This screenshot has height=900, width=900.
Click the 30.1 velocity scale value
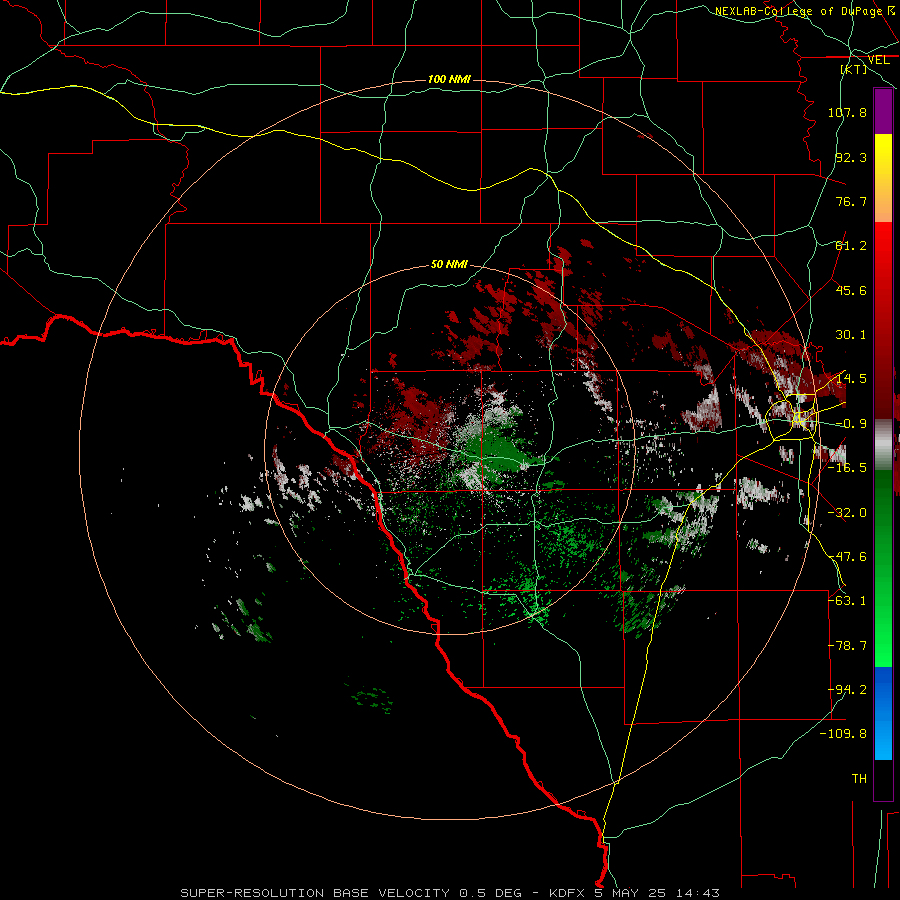pos(851,335)
